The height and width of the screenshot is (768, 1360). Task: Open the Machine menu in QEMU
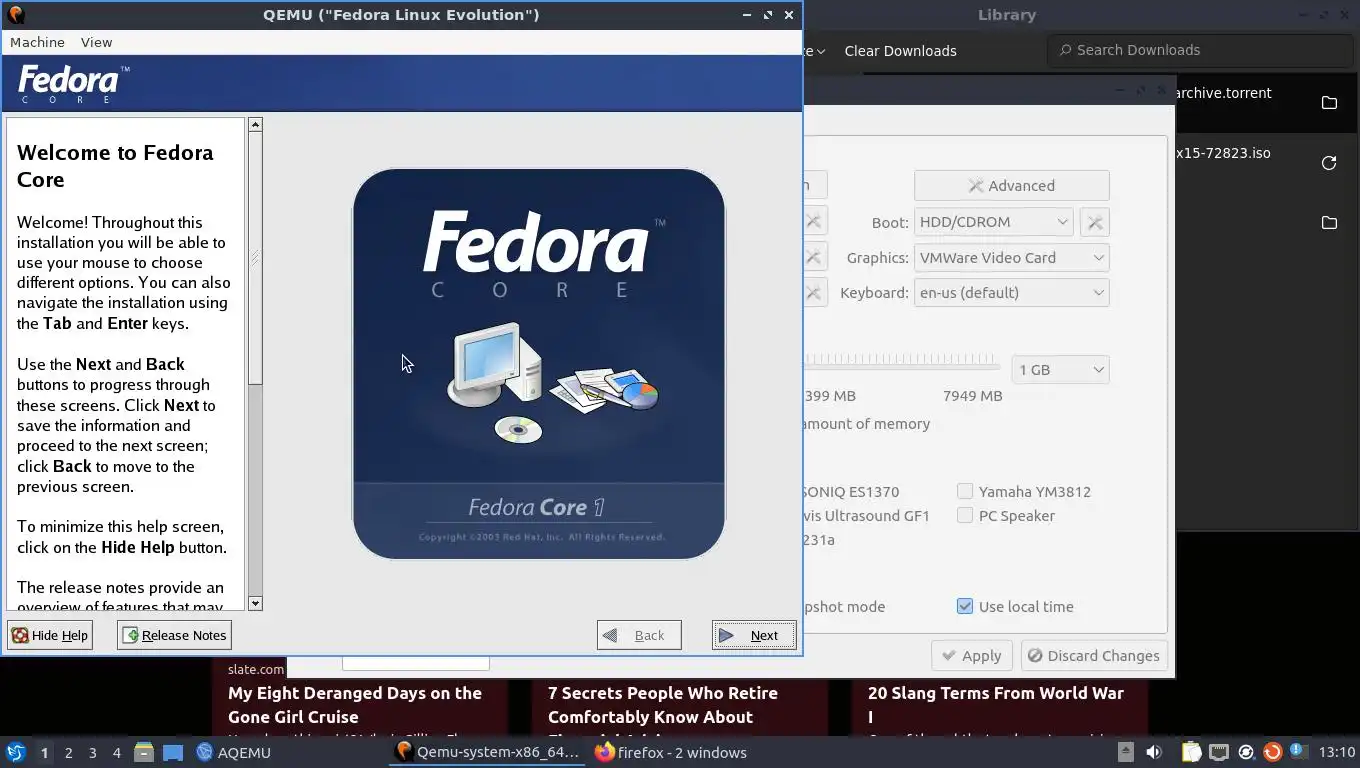[x=37, y=42]
